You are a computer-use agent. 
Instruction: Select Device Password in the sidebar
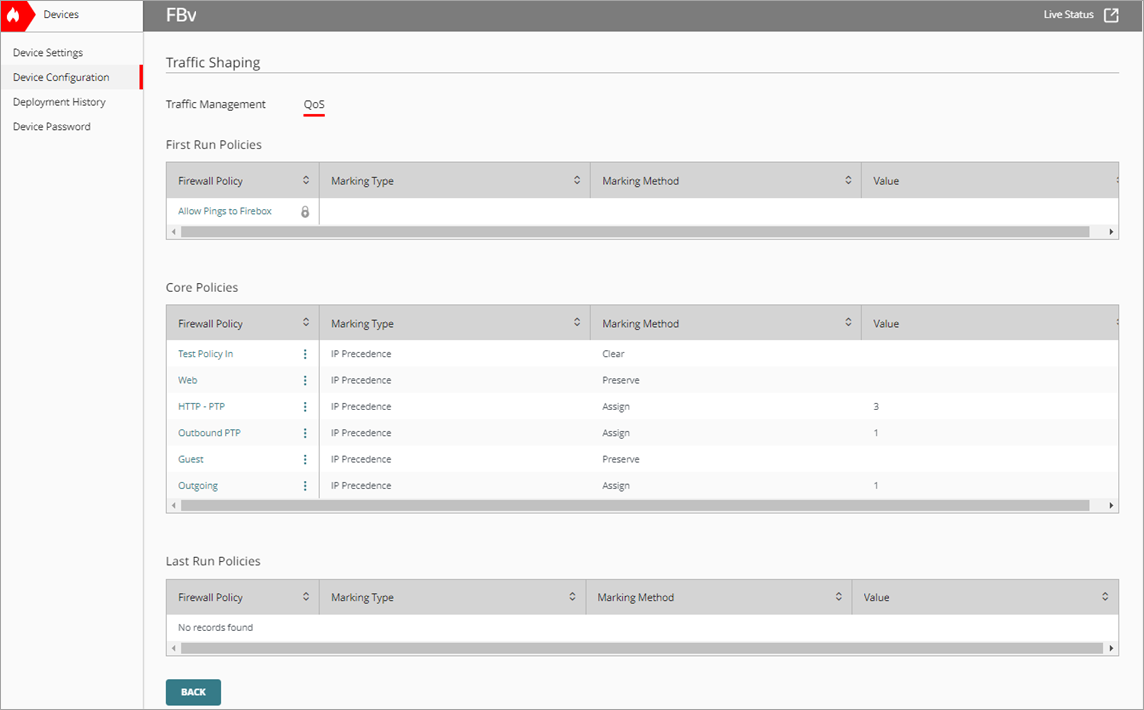point(51,126)
